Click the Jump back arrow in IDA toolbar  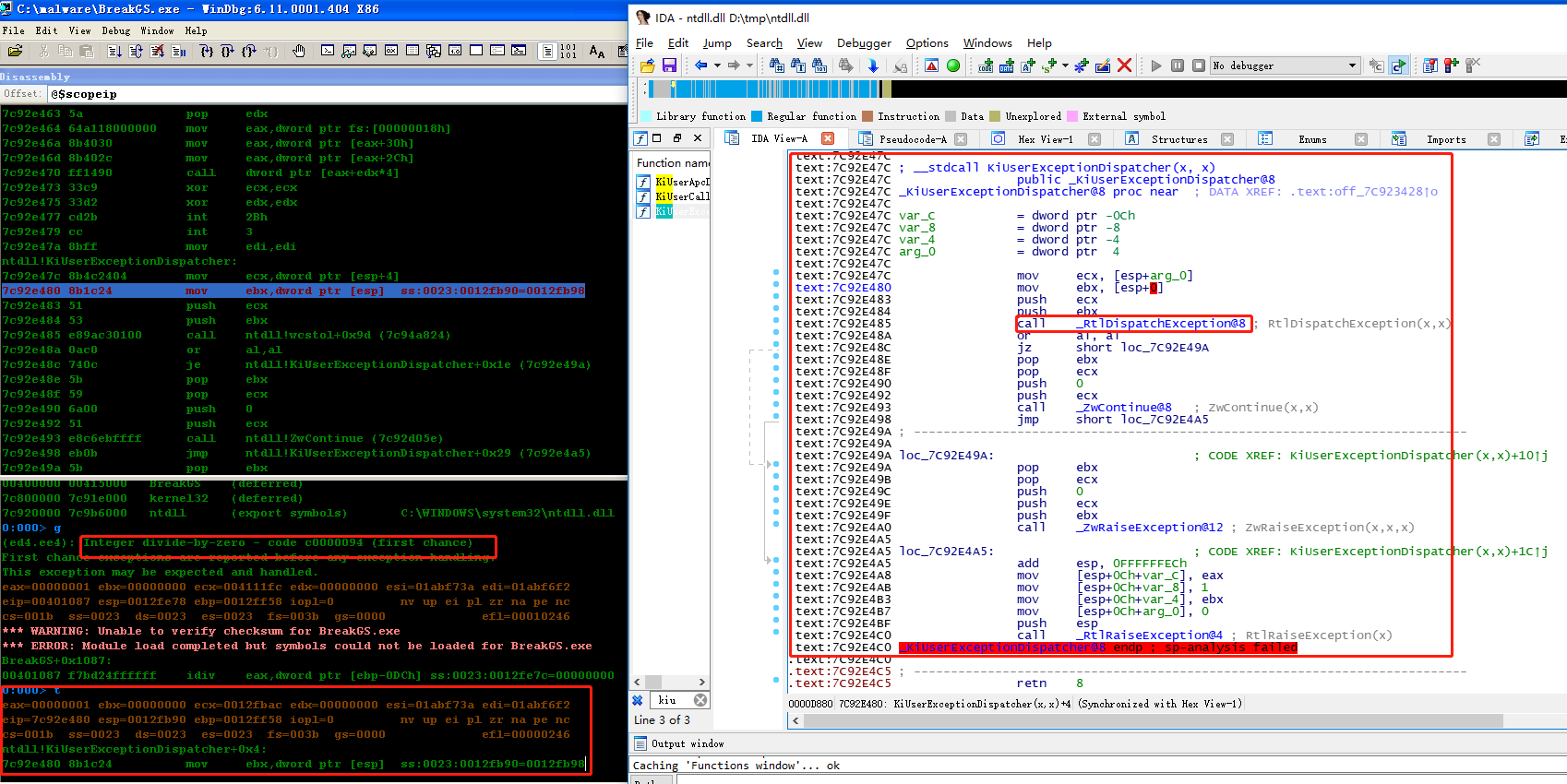pos(701,65)
